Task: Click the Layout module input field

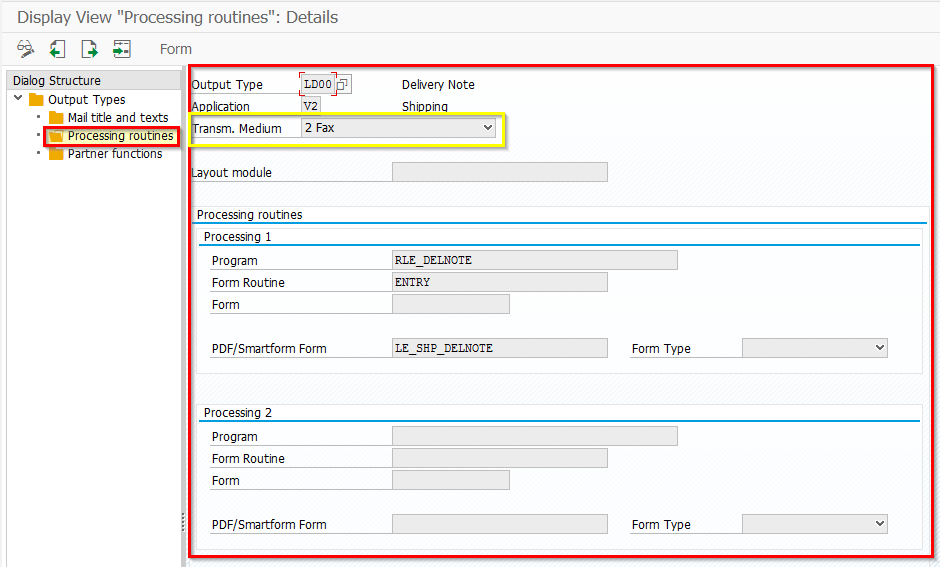Action: click(x=500, y=172)
